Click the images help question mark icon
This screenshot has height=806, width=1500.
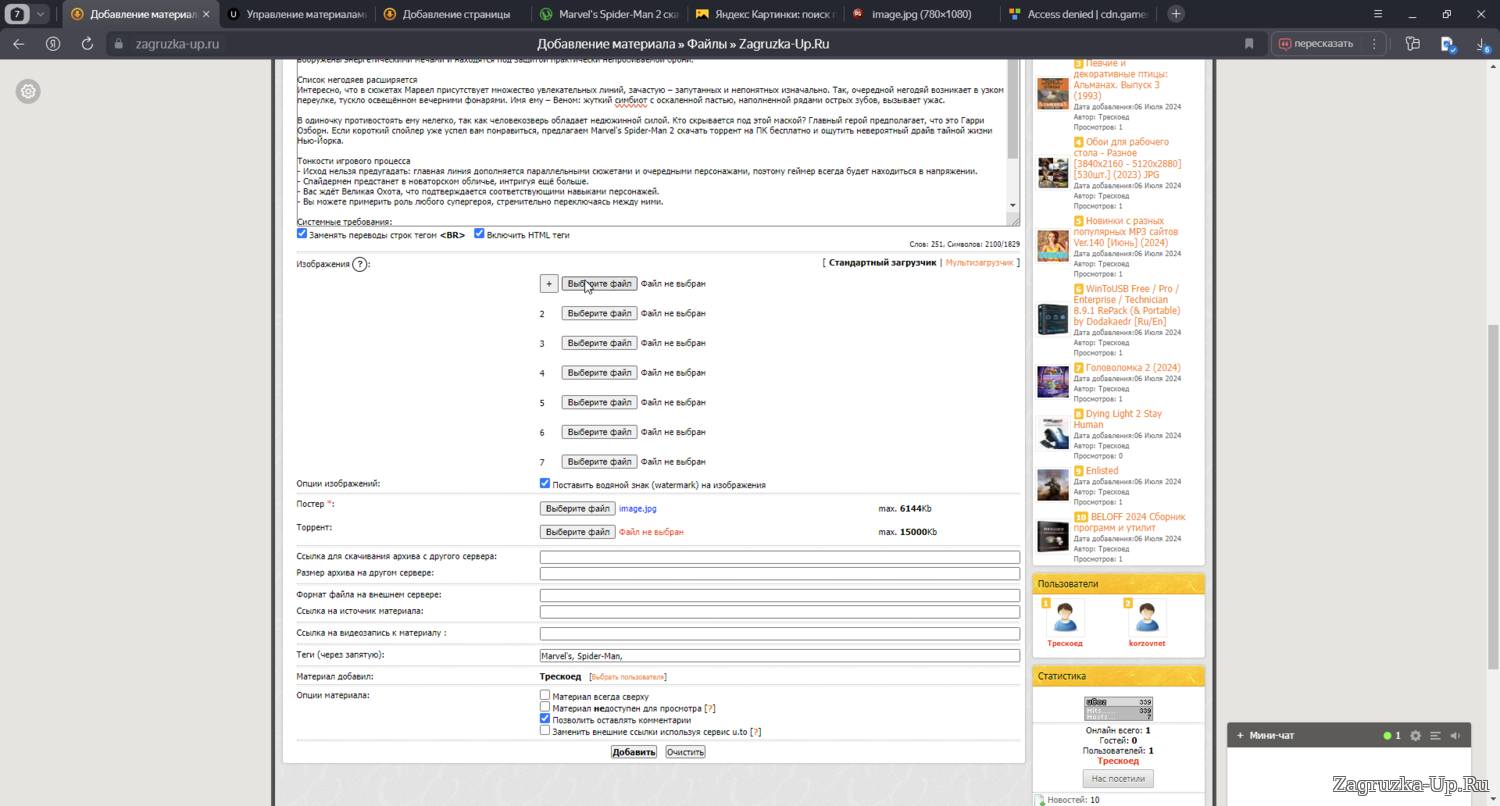[x=360, y=264]
